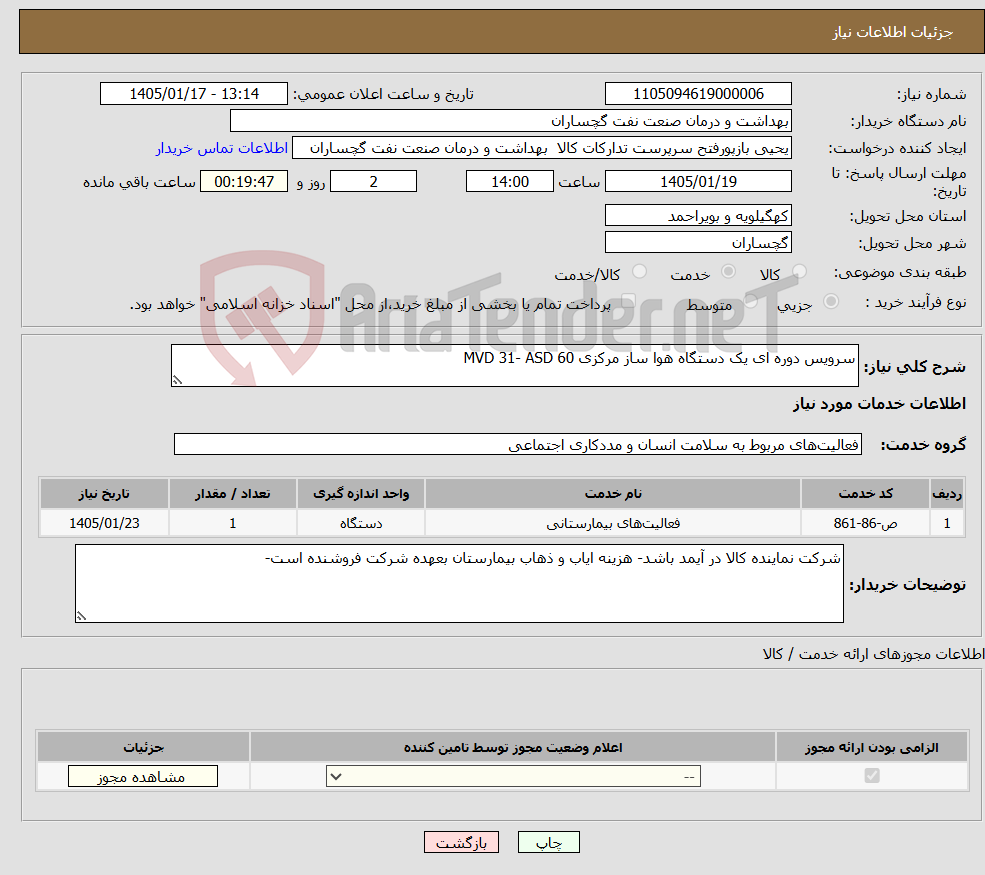
Task: Open اطلاعات تماس خریدار link
Action: coord(222,148)
